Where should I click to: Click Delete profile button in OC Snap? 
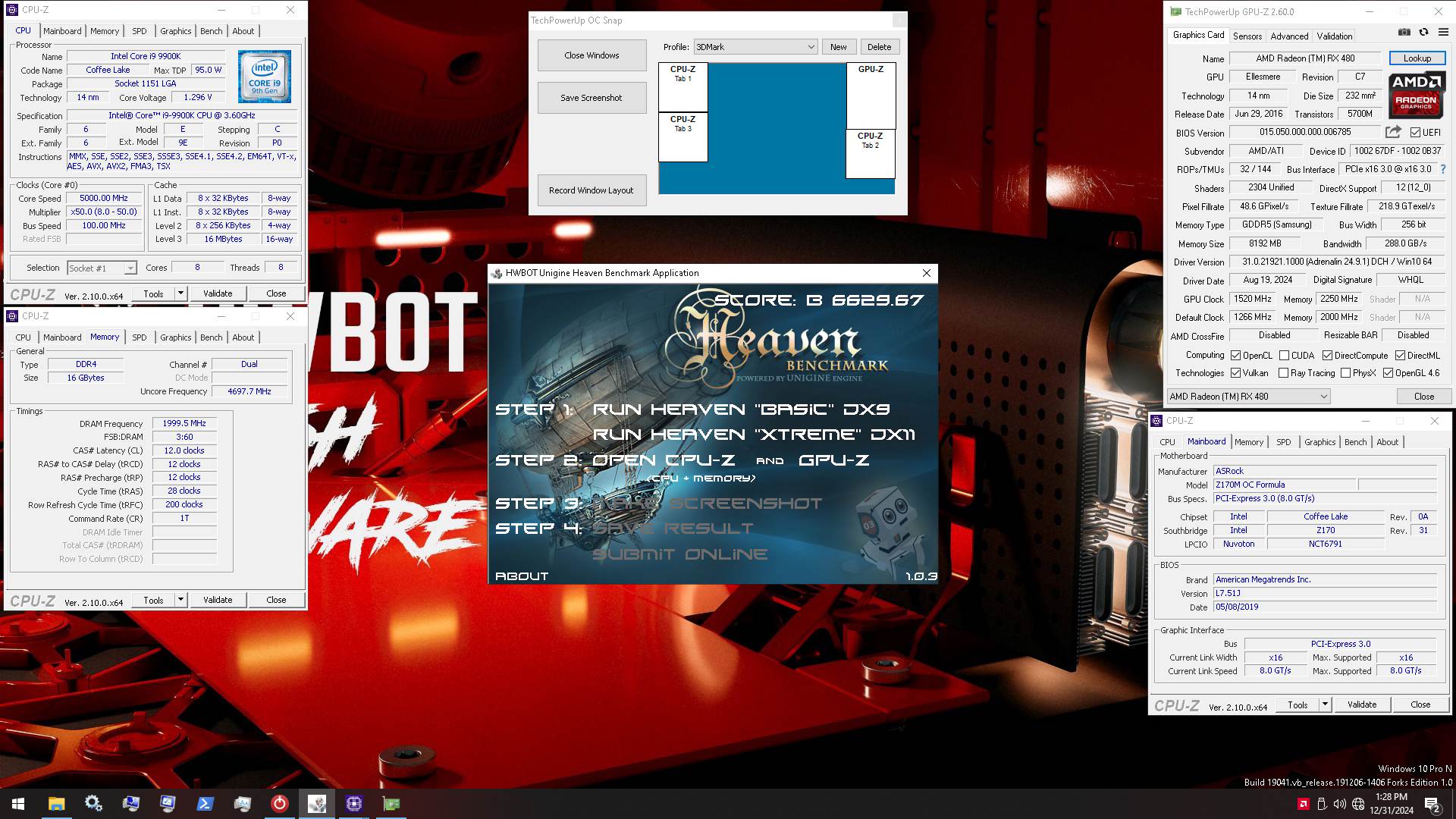[879, 47]
